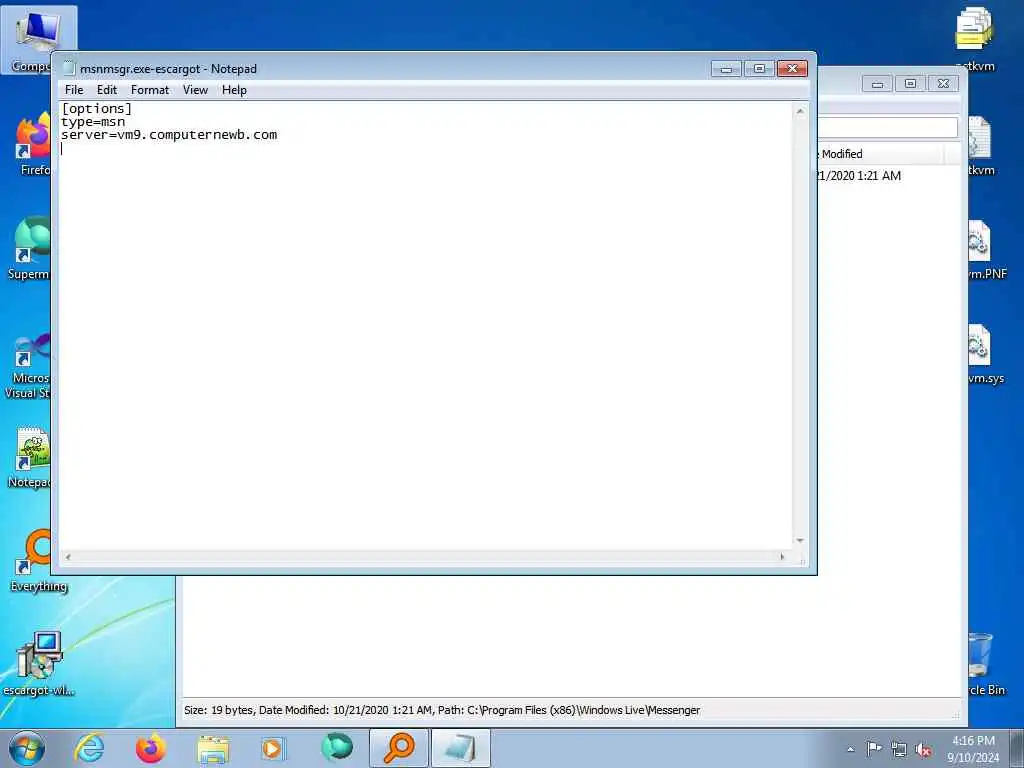Screen dimensions: 1024x768
Task: Maximize the Notepad window
Action: [x=759, y=69]
